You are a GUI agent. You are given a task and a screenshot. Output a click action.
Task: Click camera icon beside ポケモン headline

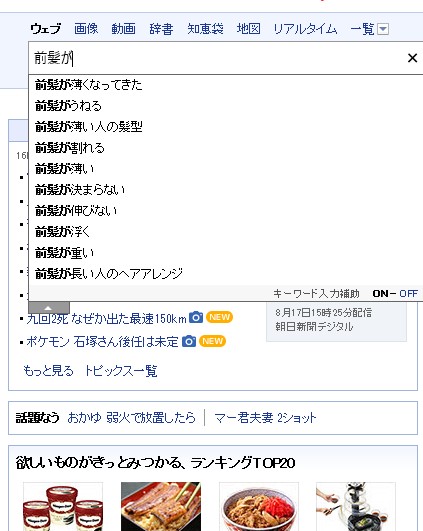click(x=189, y=341)
